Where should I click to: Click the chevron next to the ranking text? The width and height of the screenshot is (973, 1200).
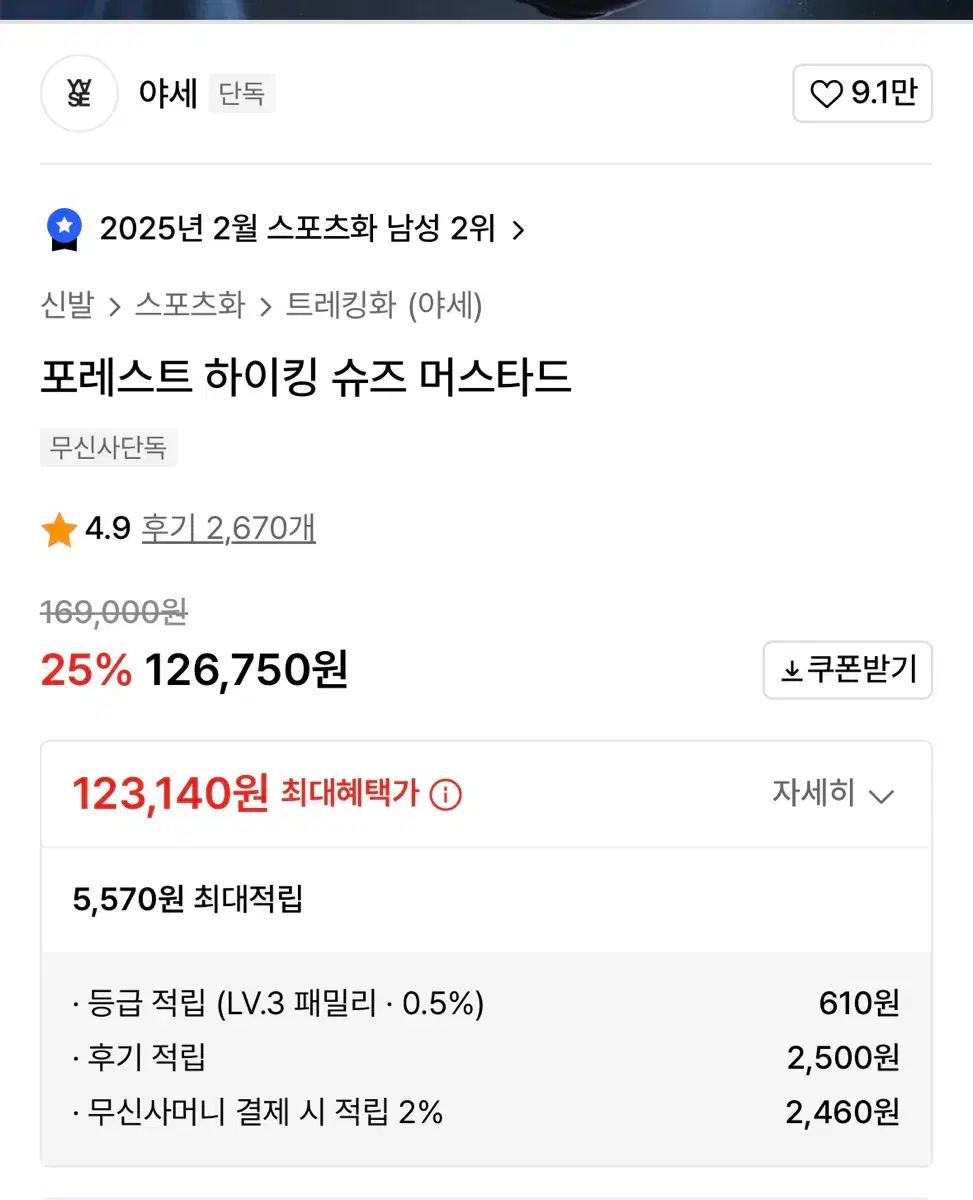coord(518,231)
